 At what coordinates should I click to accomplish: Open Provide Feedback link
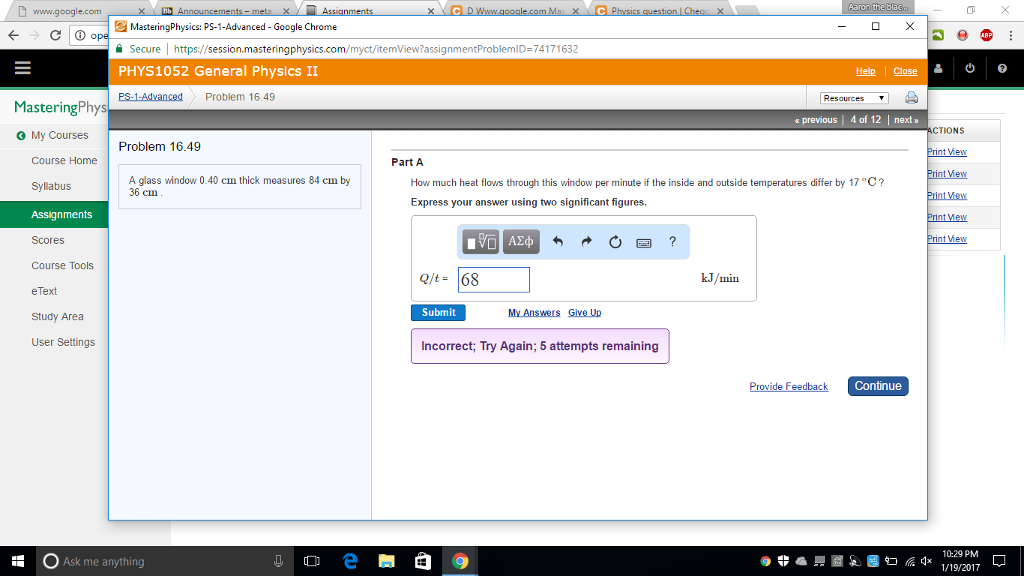(x=789, y=386)
